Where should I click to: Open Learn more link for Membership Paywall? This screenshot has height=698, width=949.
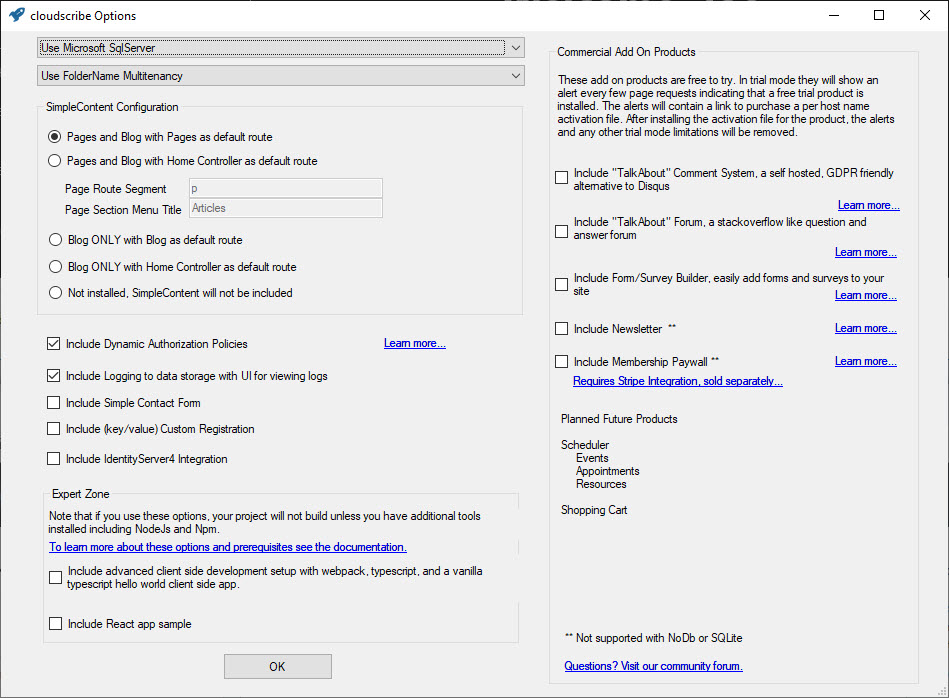865,361
